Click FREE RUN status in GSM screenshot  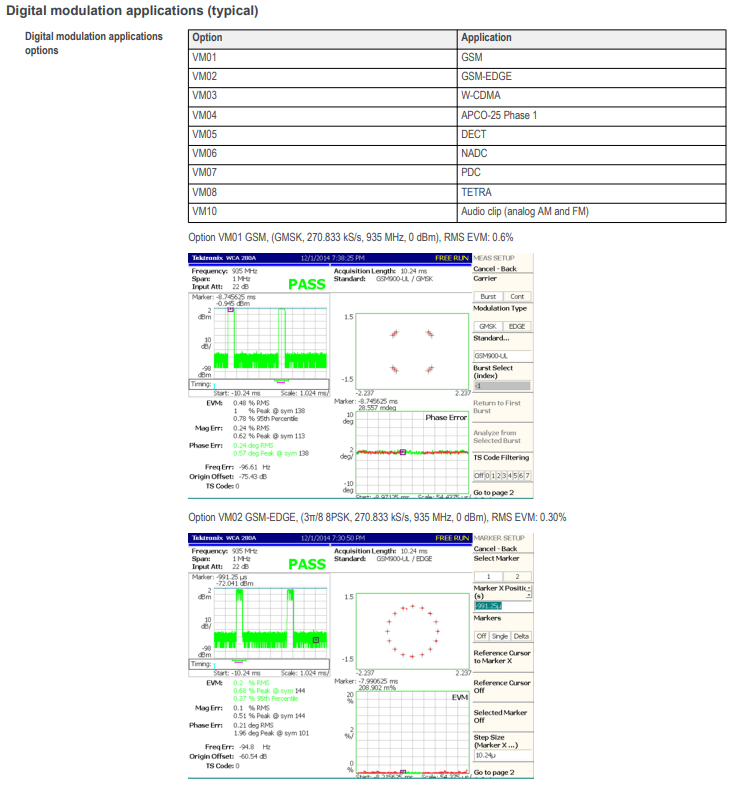(452, 258)
